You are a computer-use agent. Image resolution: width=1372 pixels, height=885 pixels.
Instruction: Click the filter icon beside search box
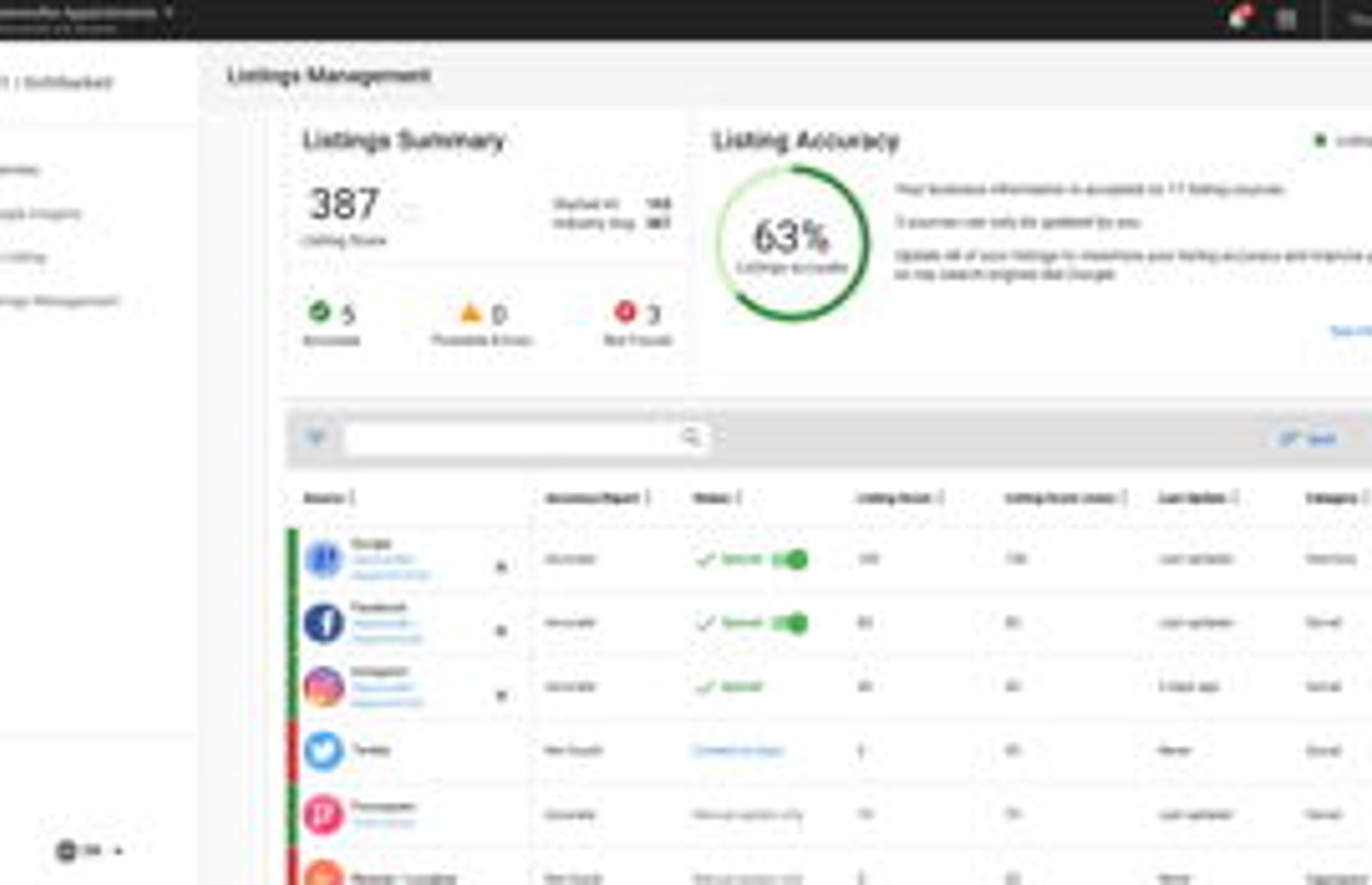[x=316, y=437]
